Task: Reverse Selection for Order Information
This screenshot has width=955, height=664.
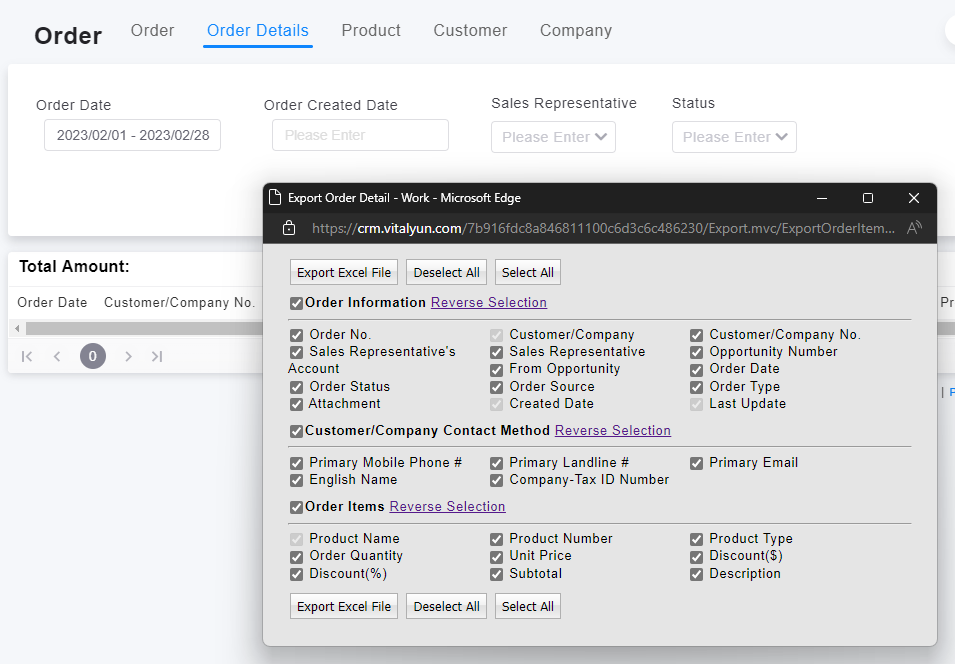Action: (488, 302)
